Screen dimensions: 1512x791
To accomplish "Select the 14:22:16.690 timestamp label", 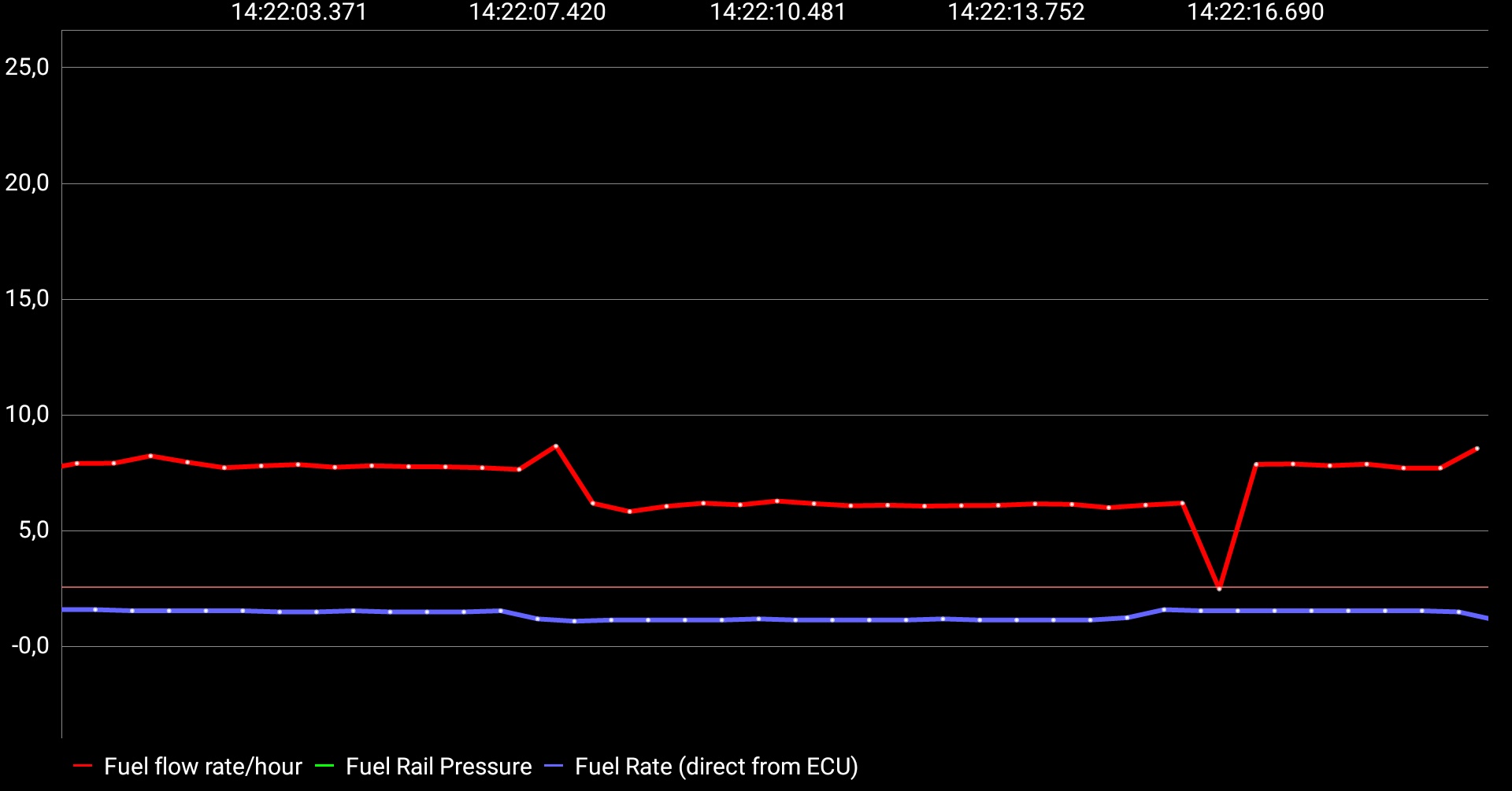I will pyautogui.click(x=1255, y=13).
